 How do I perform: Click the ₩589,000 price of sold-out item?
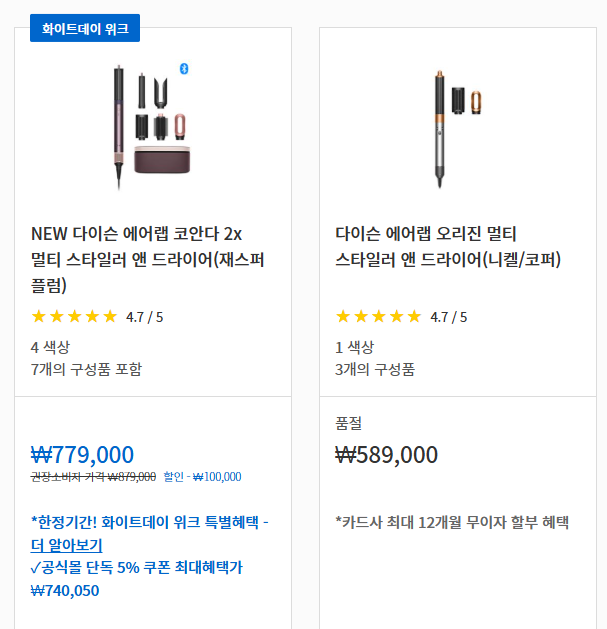tap(386, 455)
